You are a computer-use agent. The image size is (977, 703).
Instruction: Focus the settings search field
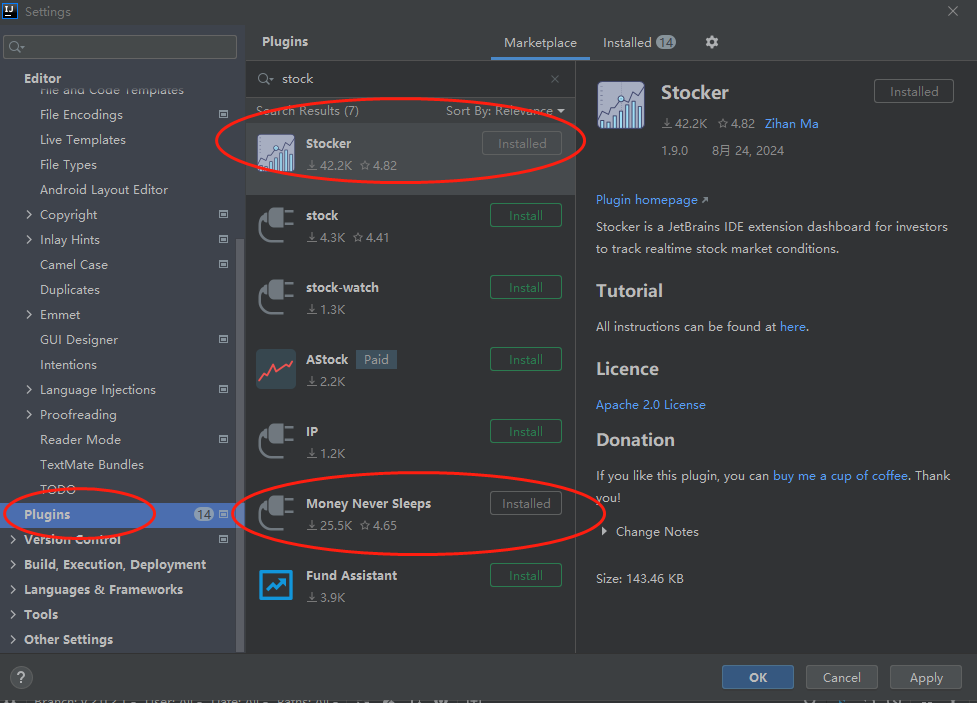[120, 47]
